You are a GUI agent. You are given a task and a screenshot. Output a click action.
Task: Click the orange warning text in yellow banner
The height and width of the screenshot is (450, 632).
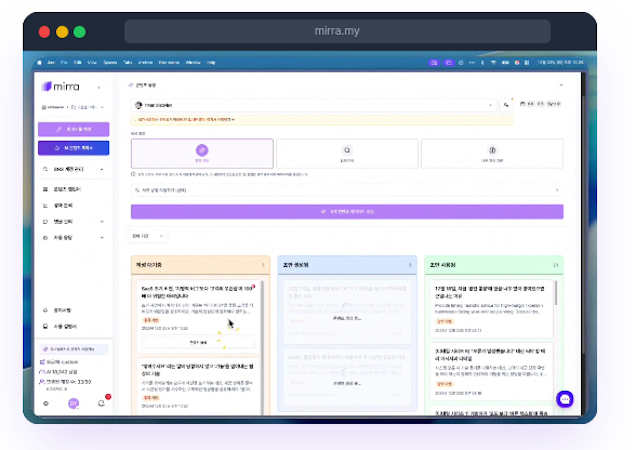pyautogui.click(x=186, y=120)
